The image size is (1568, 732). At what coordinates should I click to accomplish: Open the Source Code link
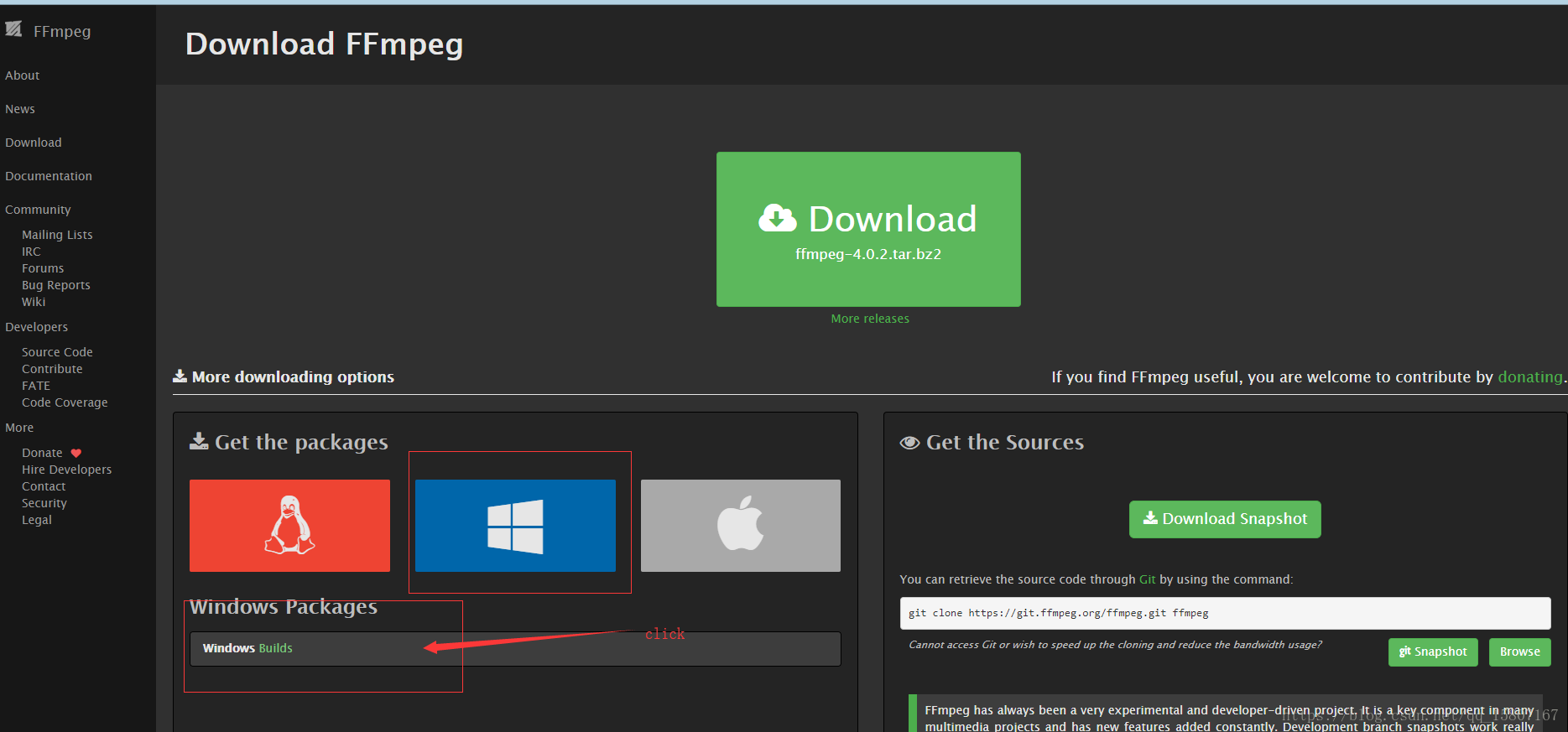click(57, 352)
